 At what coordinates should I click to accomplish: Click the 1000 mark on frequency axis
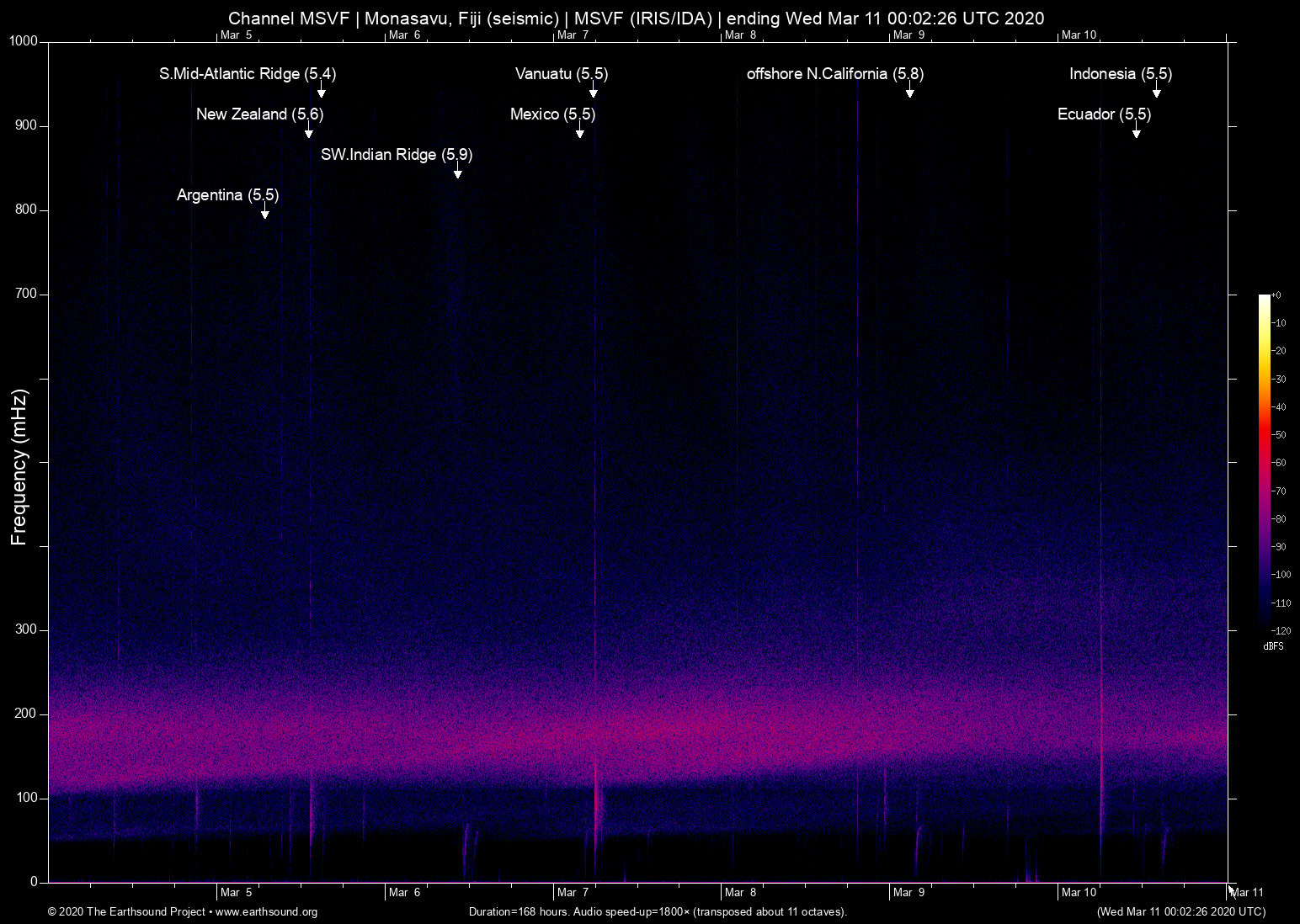click(24, 41)
